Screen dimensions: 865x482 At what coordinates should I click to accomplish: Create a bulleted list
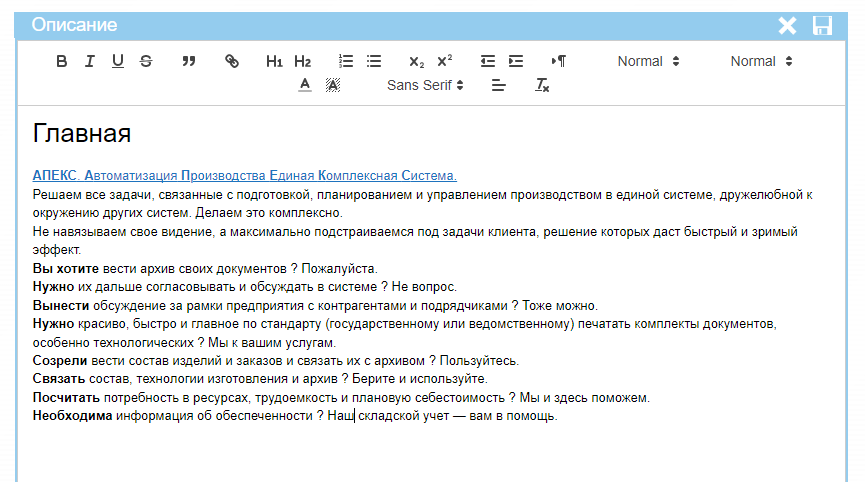(374, 61)
